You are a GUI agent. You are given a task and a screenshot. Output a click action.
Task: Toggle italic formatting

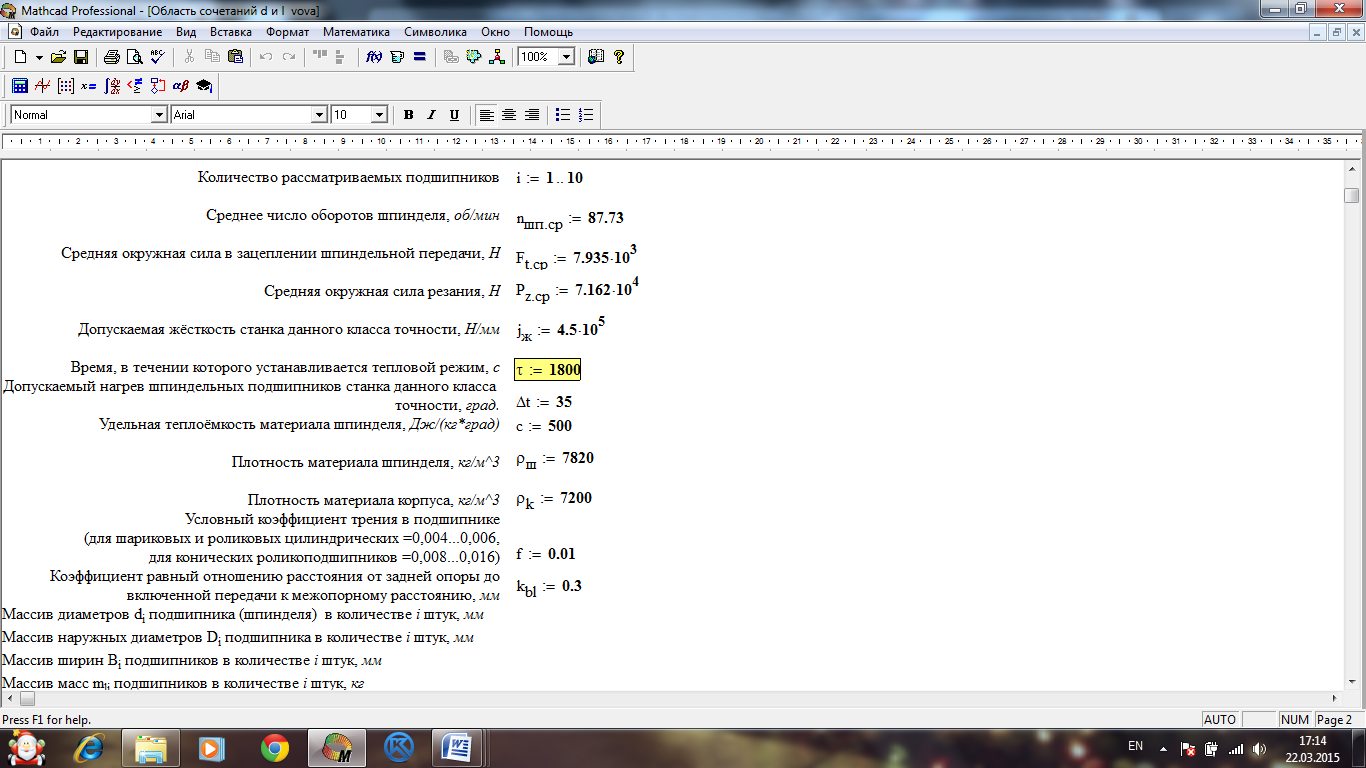pos(431,115)
